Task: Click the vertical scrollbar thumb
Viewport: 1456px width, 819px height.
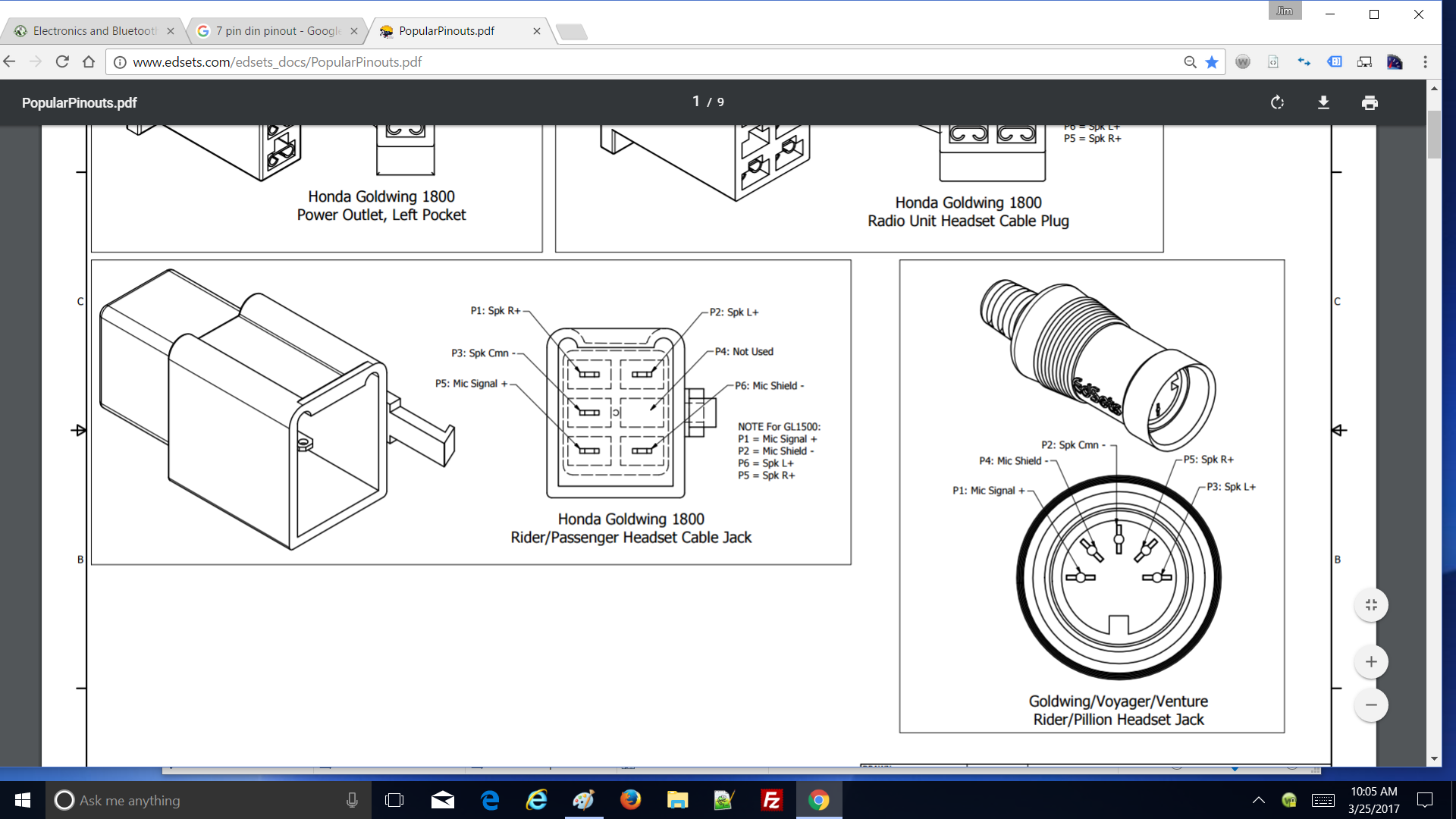Action: (x=1434, y=135)
